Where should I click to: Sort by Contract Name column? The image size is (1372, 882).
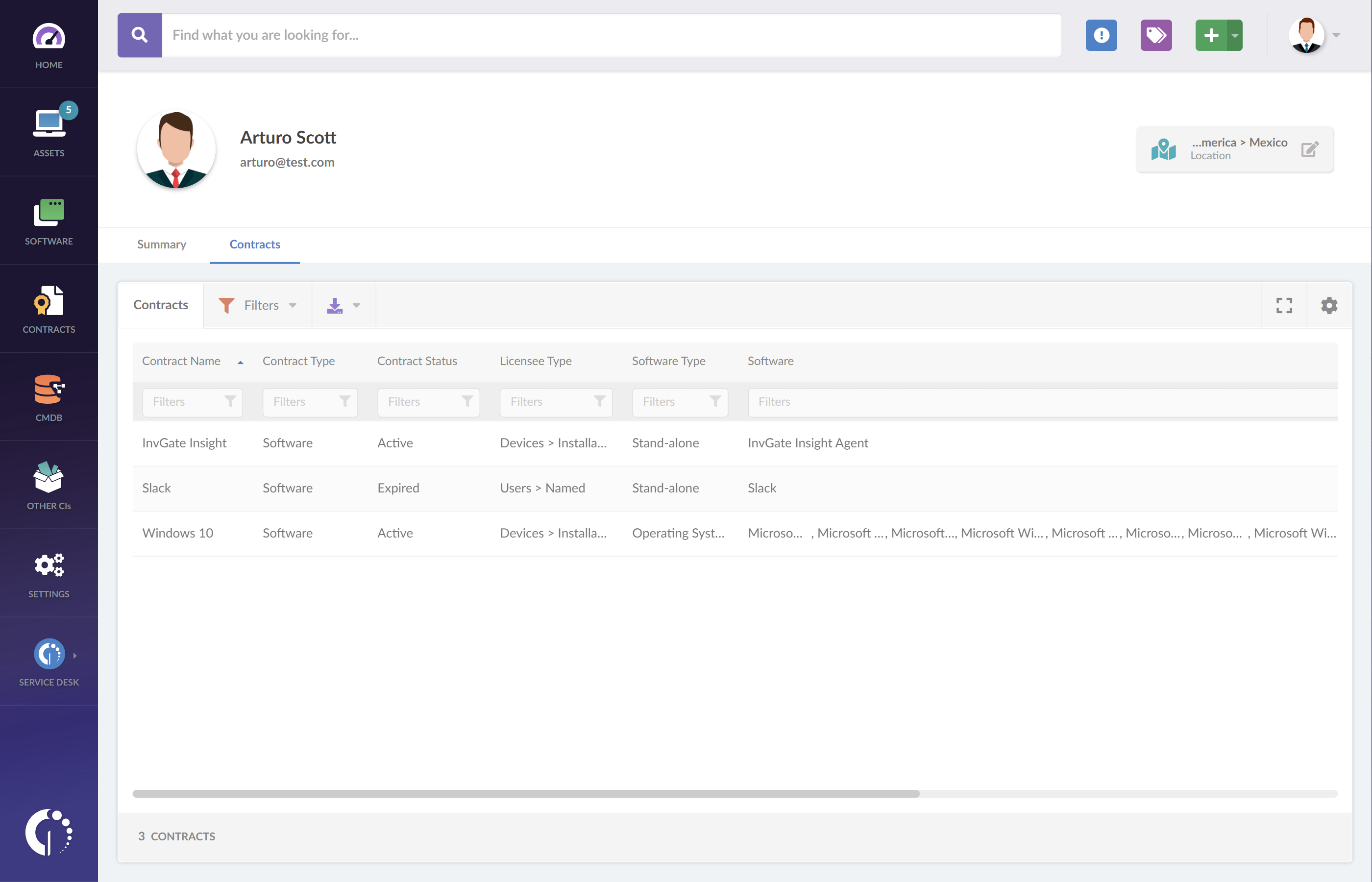coord(181,361)
